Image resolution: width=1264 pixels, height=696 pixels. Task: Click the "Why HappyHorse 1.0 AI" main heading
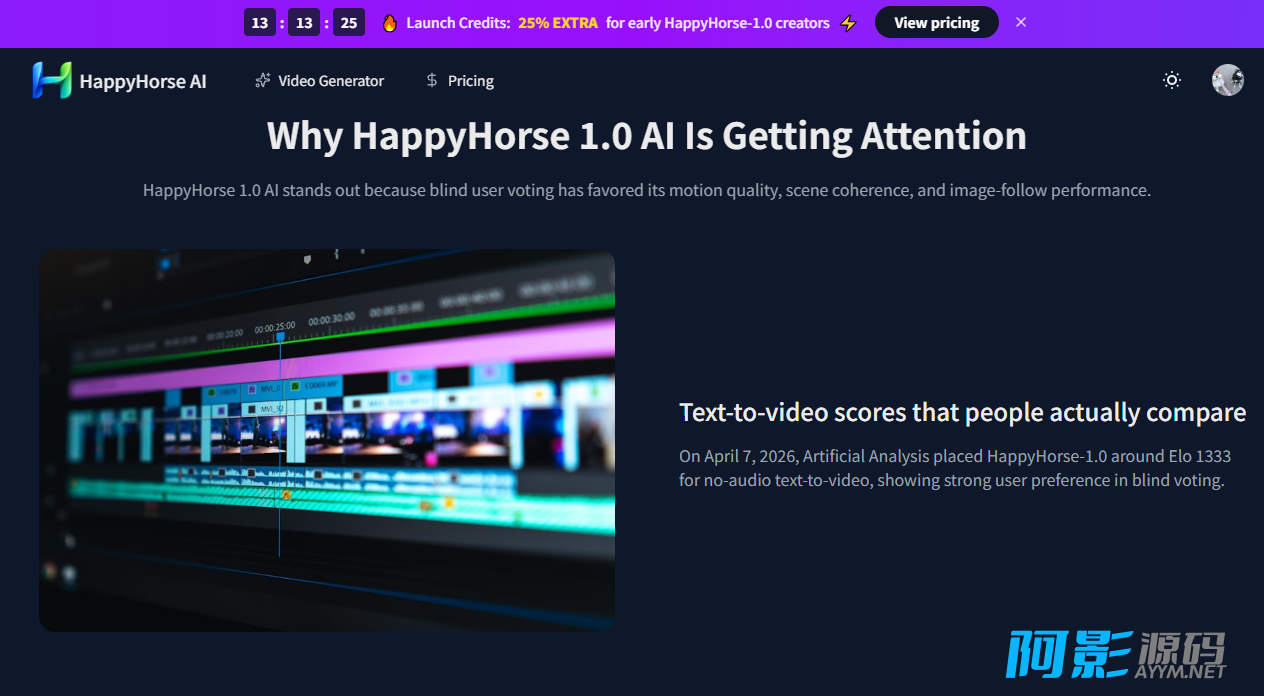pos(646,136)
